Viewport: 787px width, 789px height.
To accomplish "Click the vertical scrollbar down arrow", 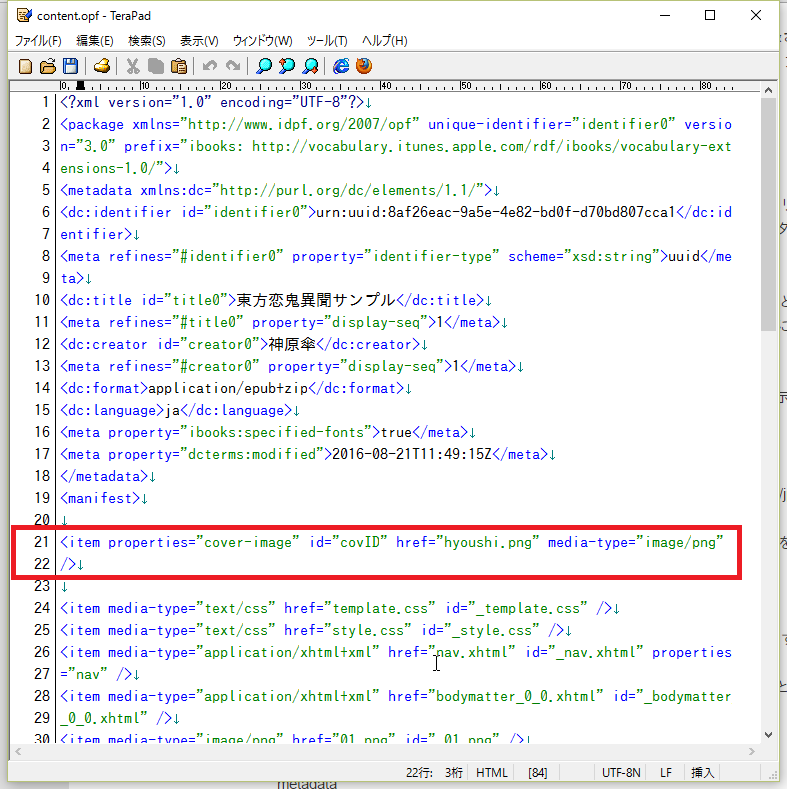I will tap(768, 735).
